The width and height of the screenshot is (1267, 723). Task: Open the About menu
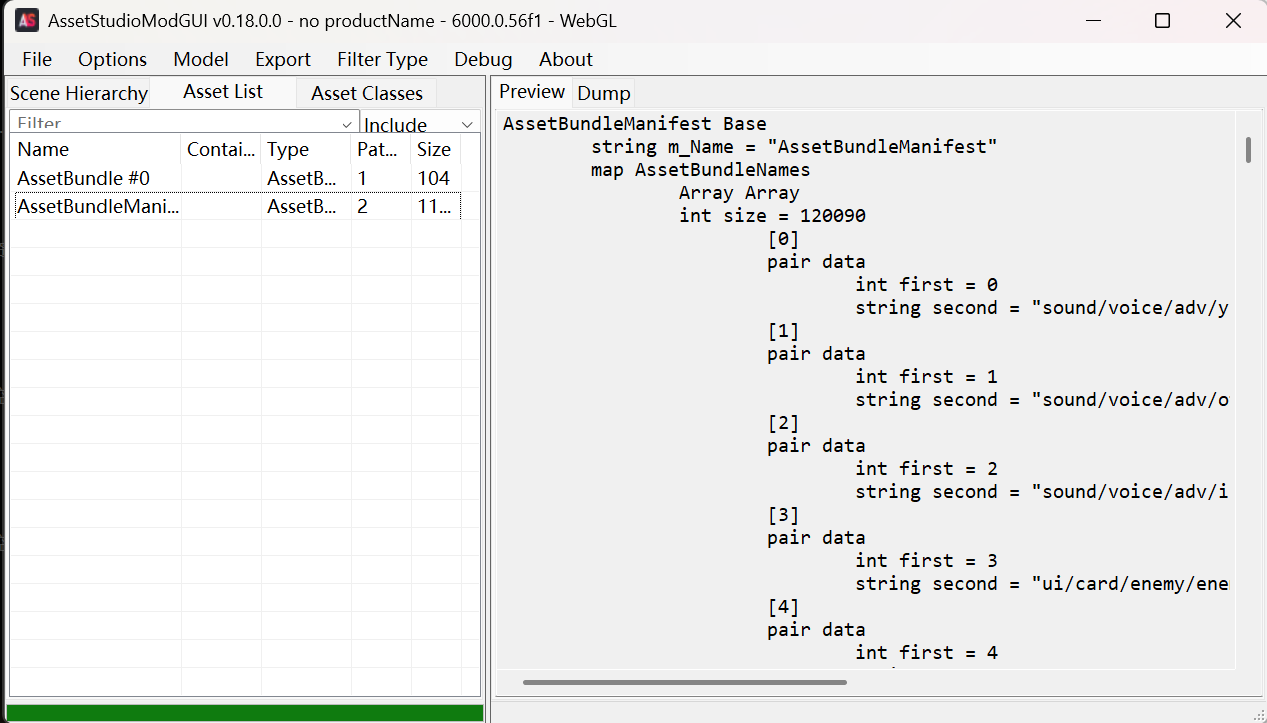(566, 59)
